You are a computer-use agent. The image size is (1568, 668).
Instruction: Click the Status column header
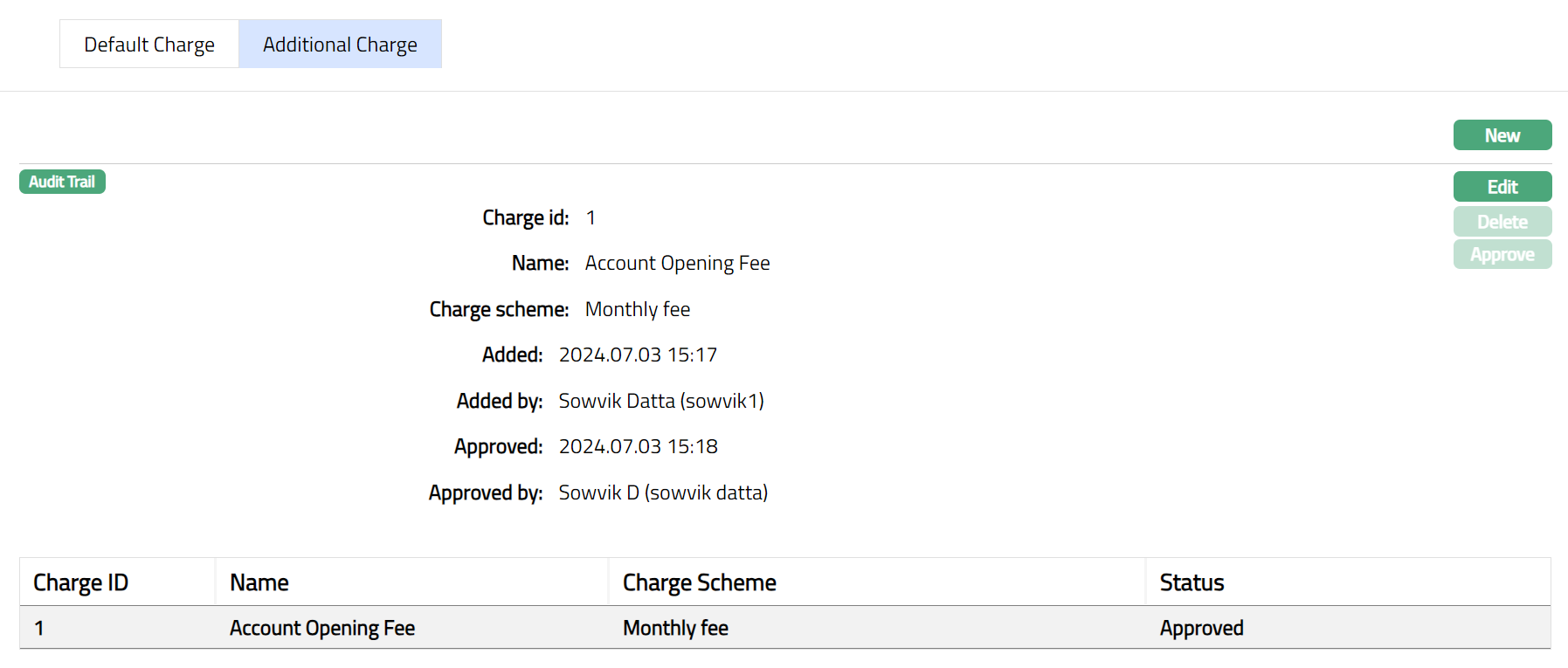(1192, 582)
